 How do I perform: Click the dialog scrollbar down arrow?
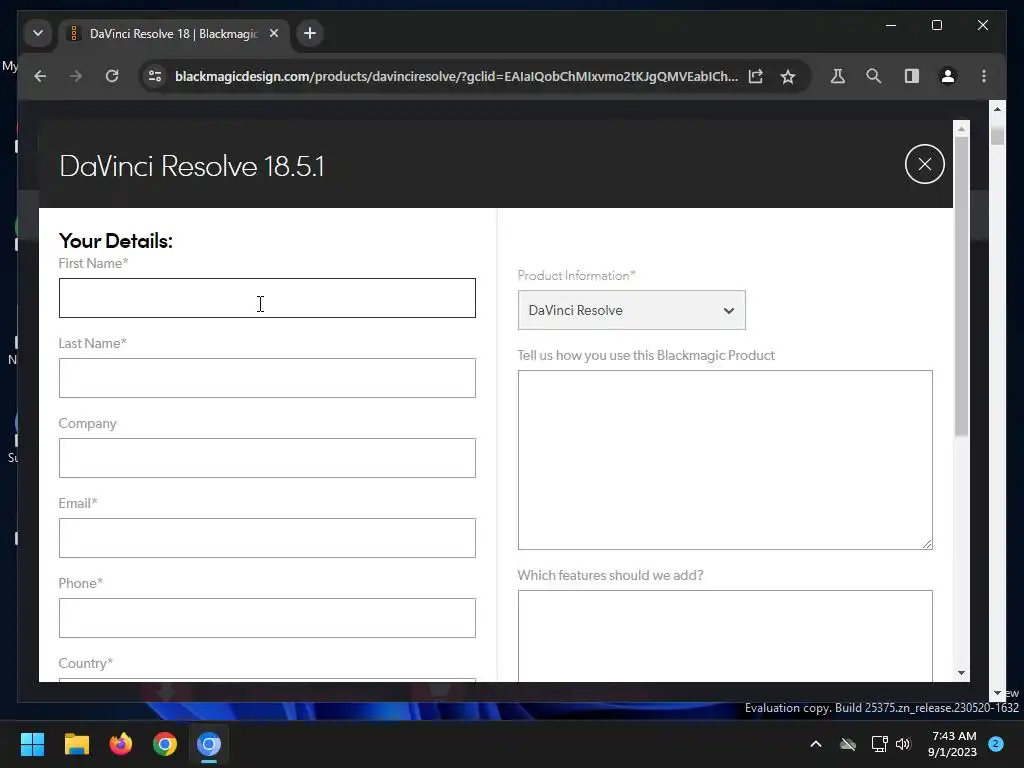(x=961, y=673)
